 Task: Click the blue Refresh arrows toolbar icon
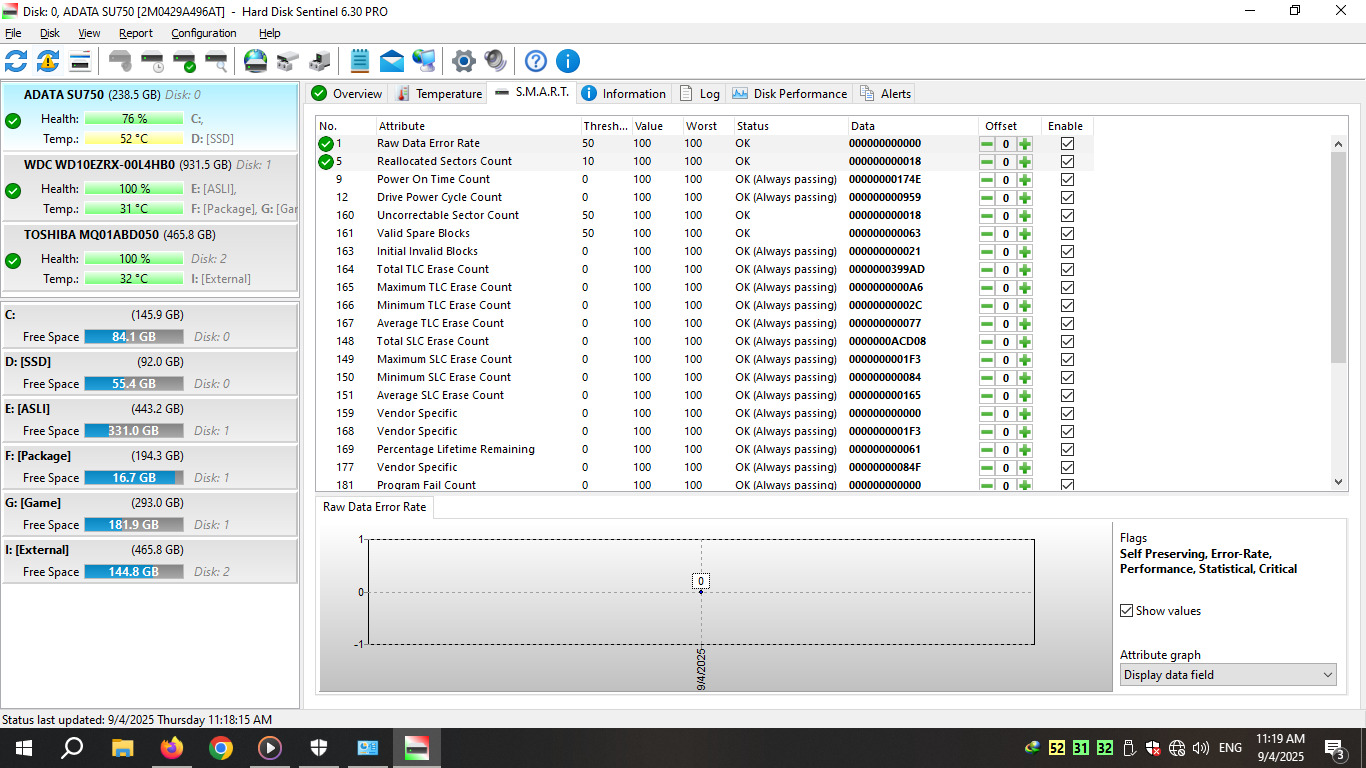[16, 61]
